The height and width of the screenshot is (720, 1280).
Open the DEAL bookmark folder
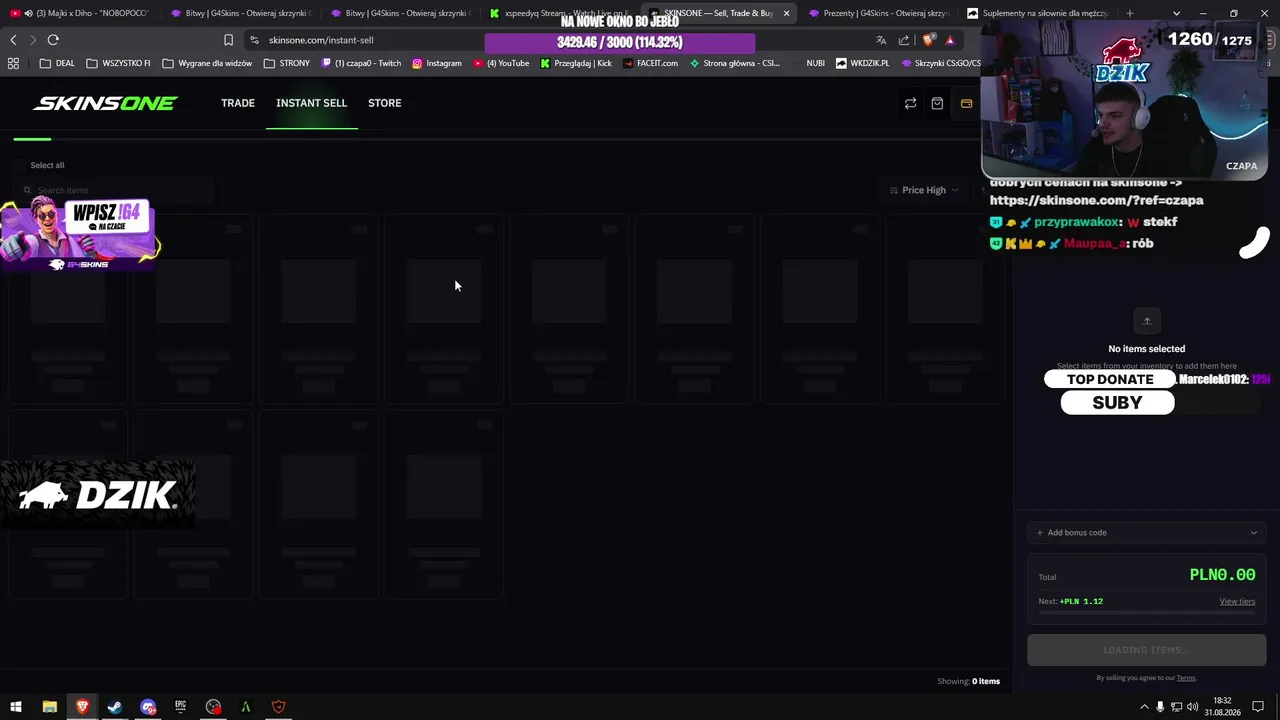point(58,63)
